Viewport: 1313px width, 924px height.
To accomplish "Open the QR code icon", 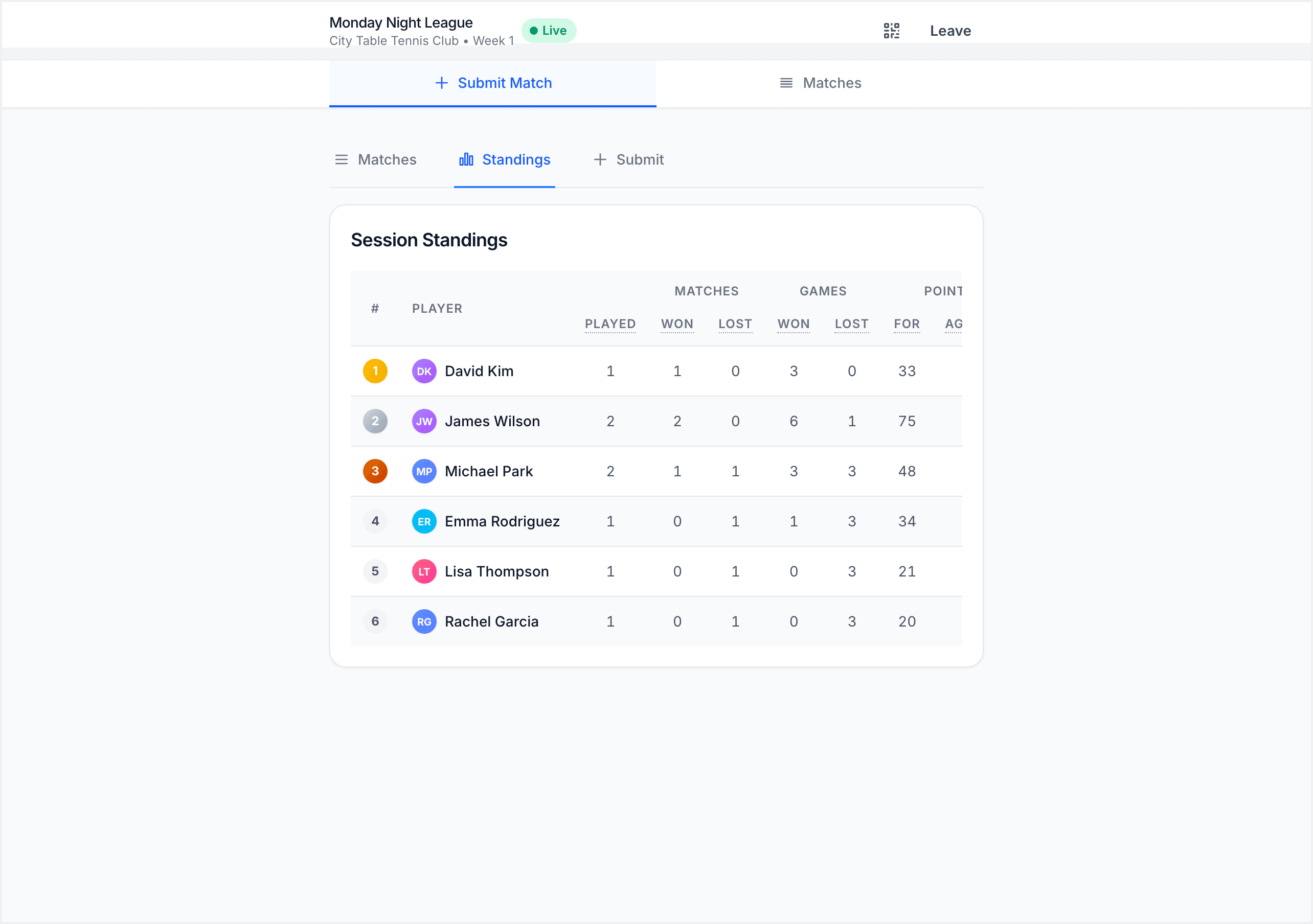I will coord(891,31).
